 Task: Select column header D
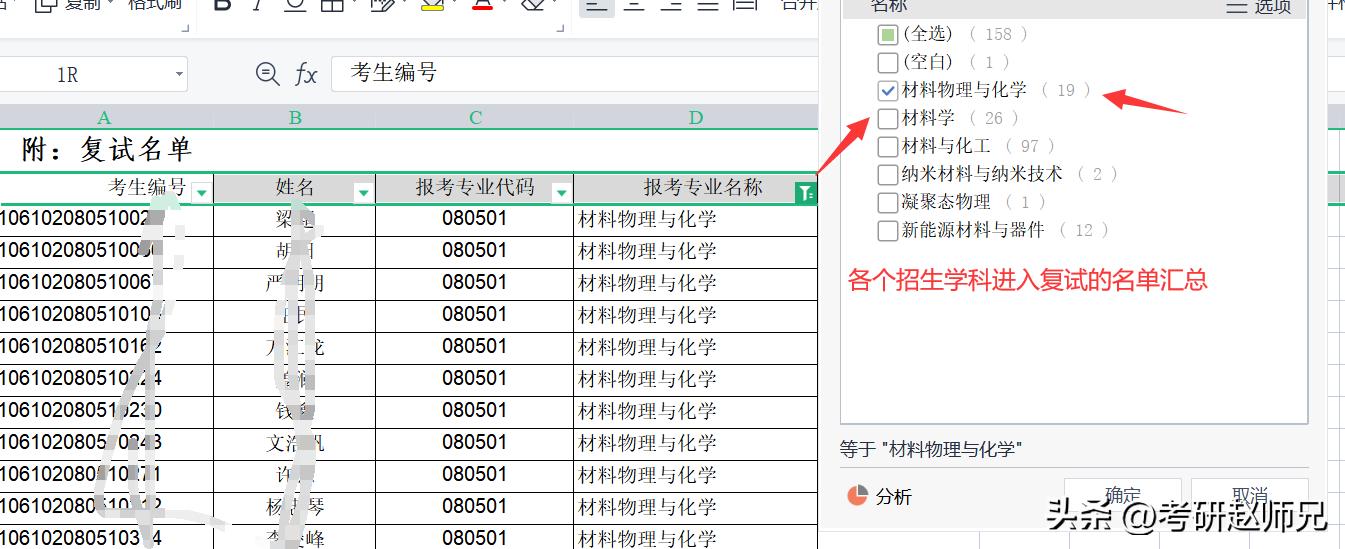click(696, 117)
